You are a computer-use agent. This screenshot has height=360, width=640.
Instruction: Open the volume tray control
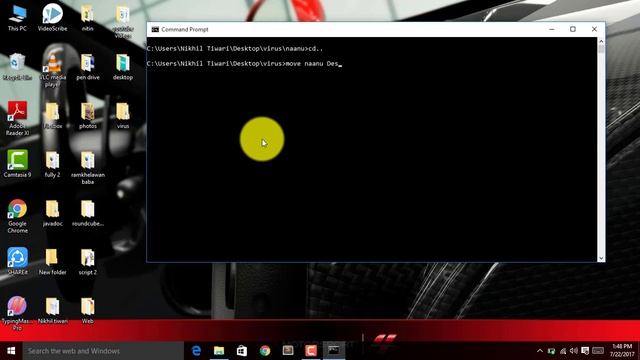click(x=573, y=351)
